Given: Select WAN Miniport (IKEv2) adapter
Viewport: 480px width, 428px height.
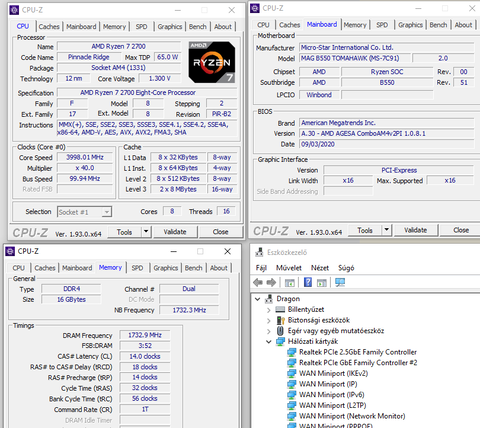Looking at the screenshot, I should [x=333, y=373].
